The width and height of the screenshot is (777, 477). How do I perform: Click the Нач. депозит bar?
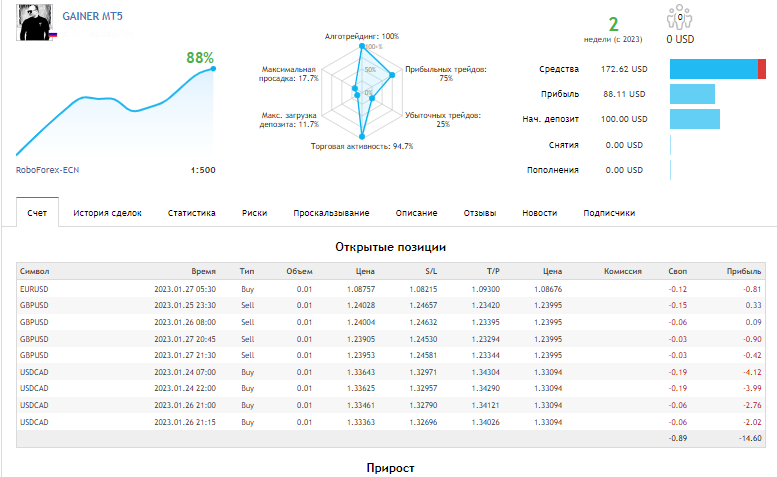pyautogui.click(x=695, y=119)
